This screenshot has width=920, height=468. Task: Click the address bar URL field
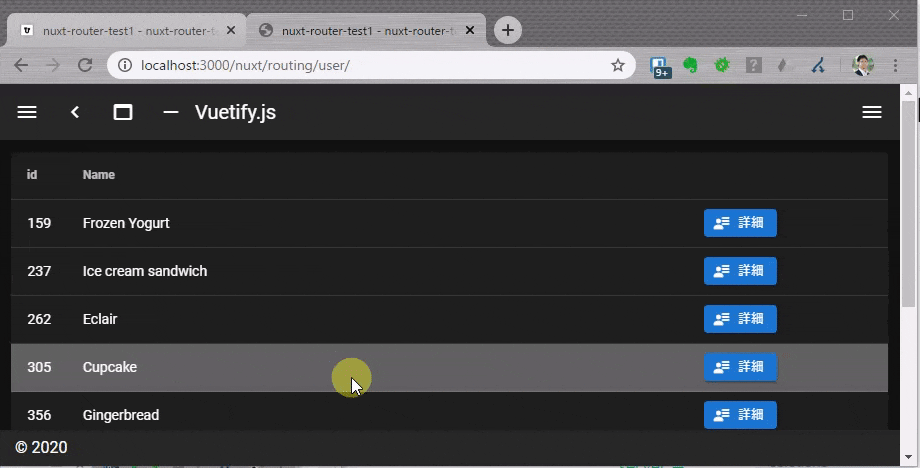click(x=370, y=65)
